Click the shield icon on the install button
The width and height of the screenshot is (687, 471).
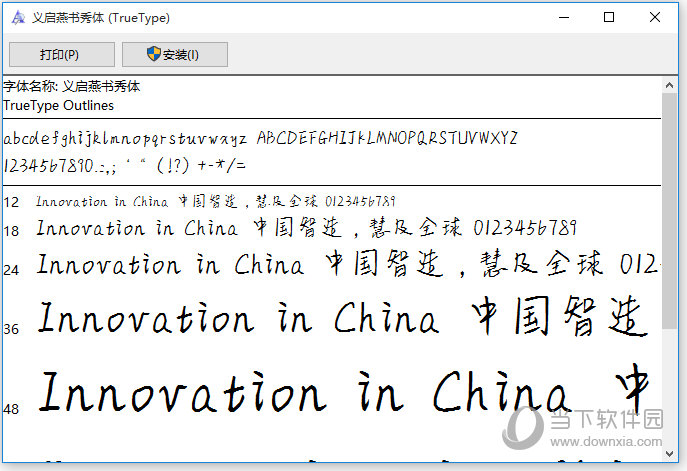coord(155,54)
